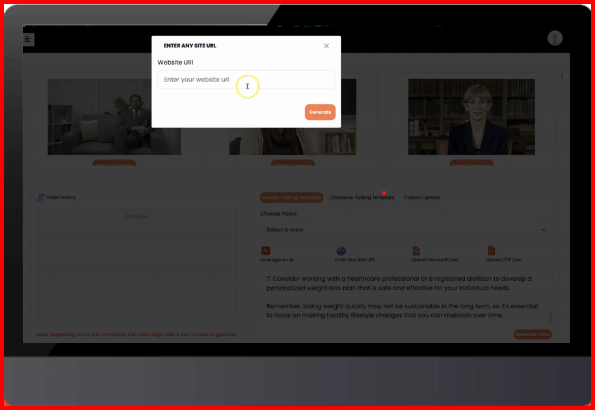Close the Enter Any Site URL dialog
The width and height of the screenshot is (595, 410).
[x=326, y=46]
